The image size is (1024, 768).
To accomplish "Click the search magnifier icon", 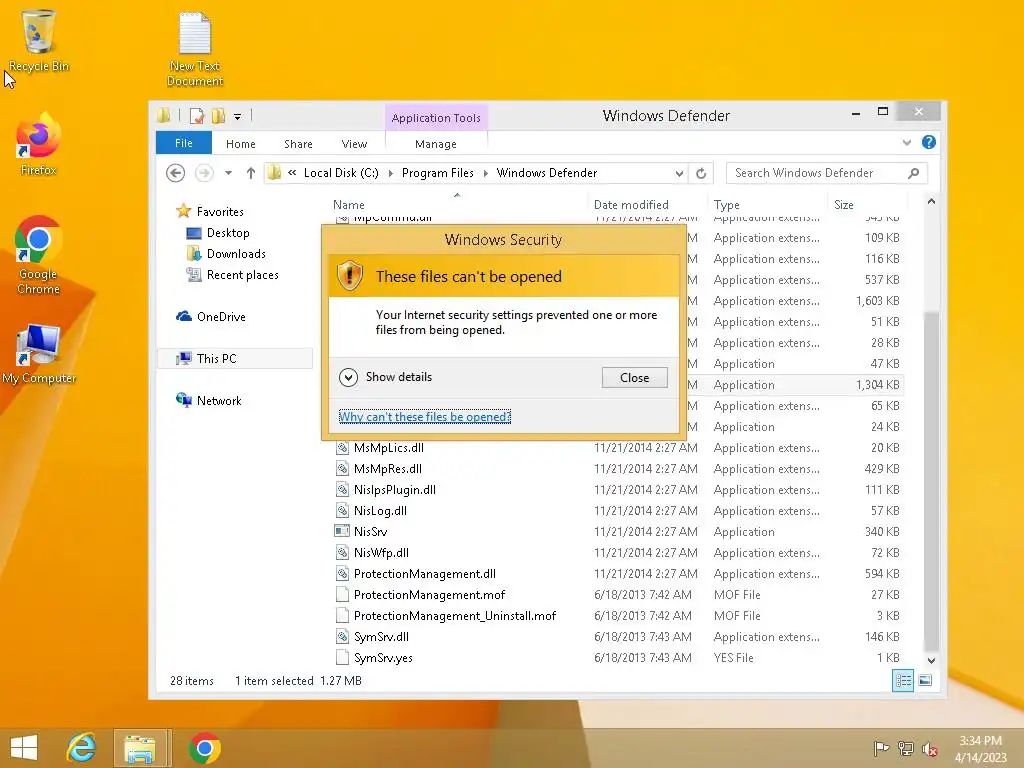I will coord(914,173).
